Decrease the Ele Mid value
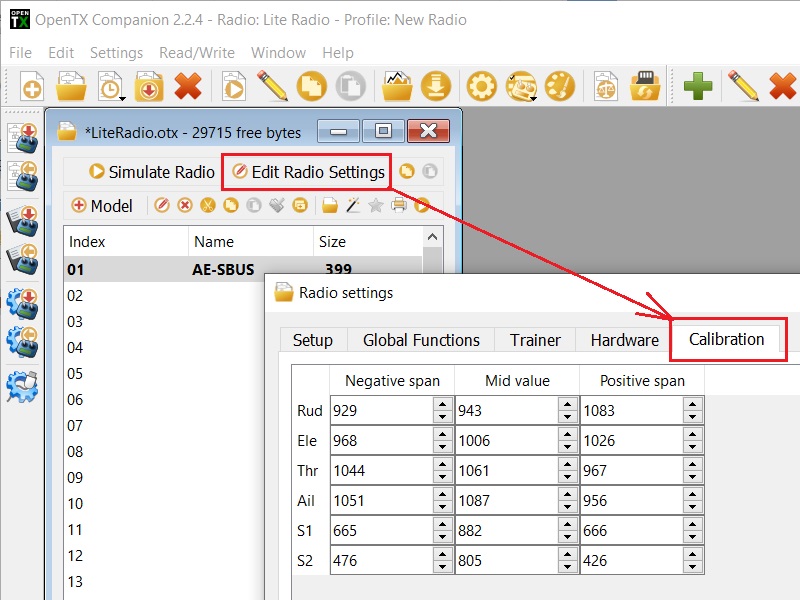The width and height of the screenshot is (800, 600). tap(567, 447)
